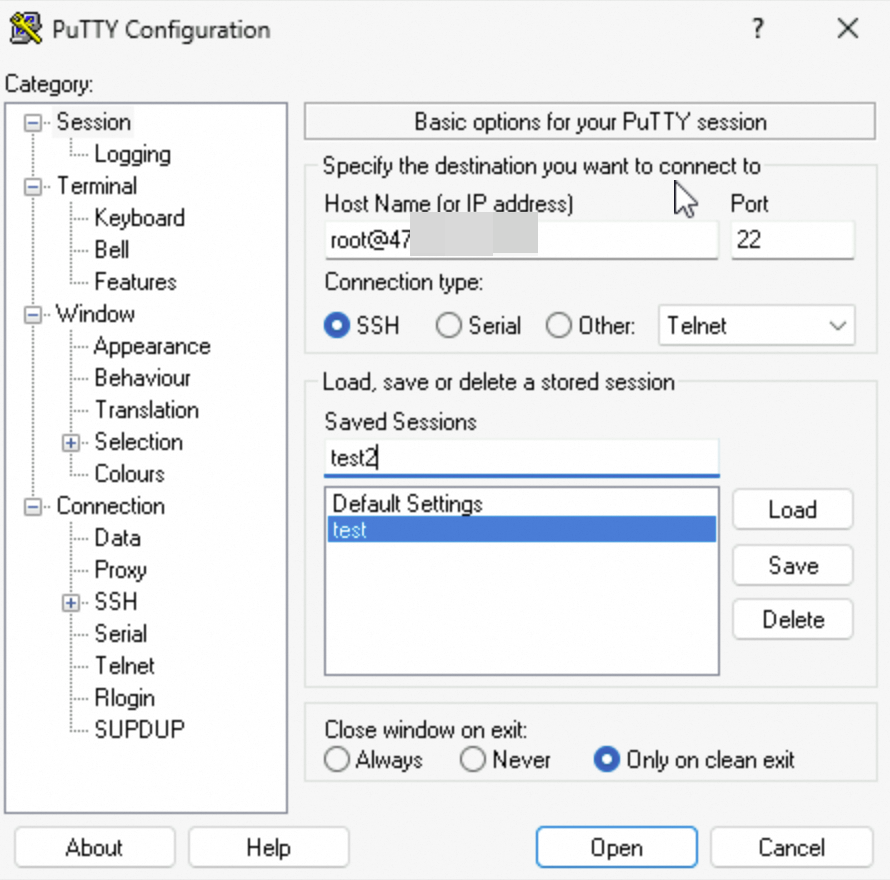Viewport: 890px width, 880px height.
Task: Choose Serial connection type radio
Action: [x=449, y=326]
